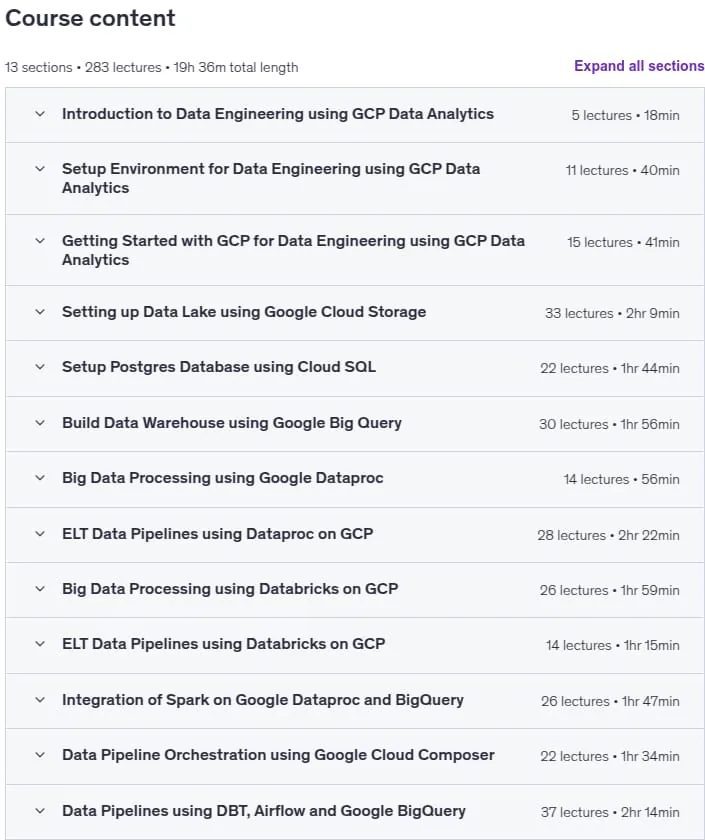
Task: Expand chevron for Introduction to Data Engineering section
Action: pos(40,114)
